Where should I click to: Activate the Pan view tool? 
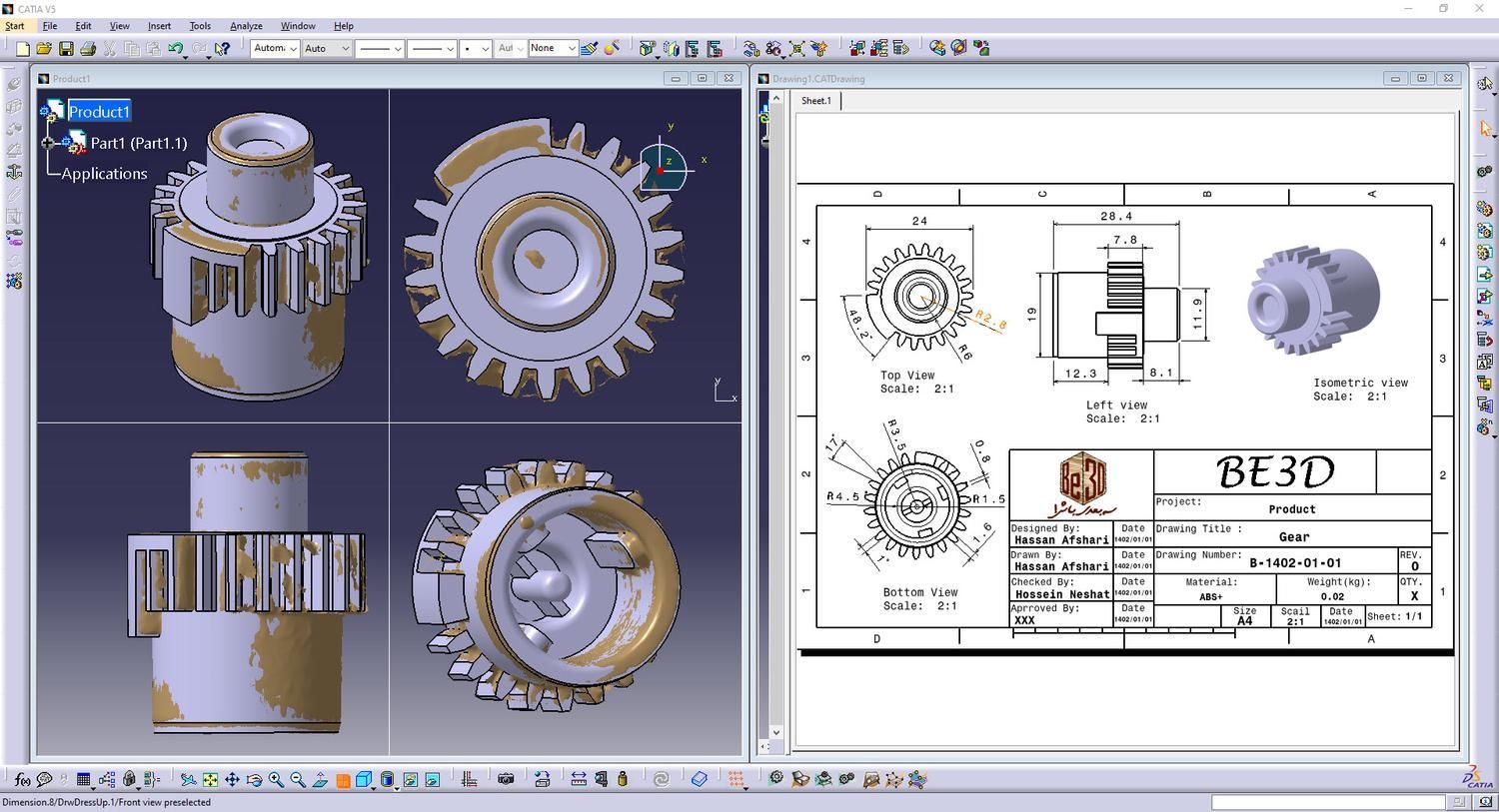[232, 779]
